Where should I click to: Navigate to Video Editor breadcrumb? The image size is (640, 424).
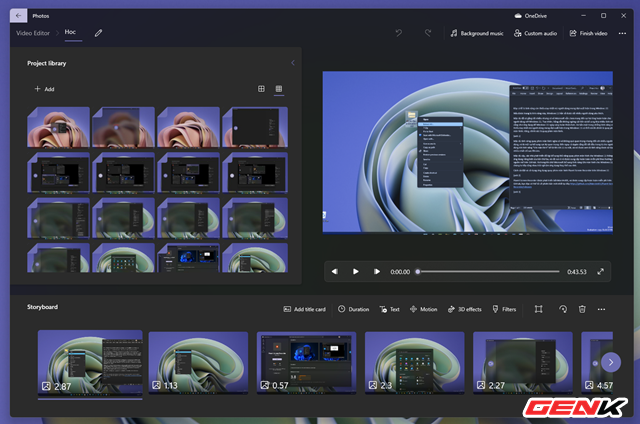pos(33,33)
